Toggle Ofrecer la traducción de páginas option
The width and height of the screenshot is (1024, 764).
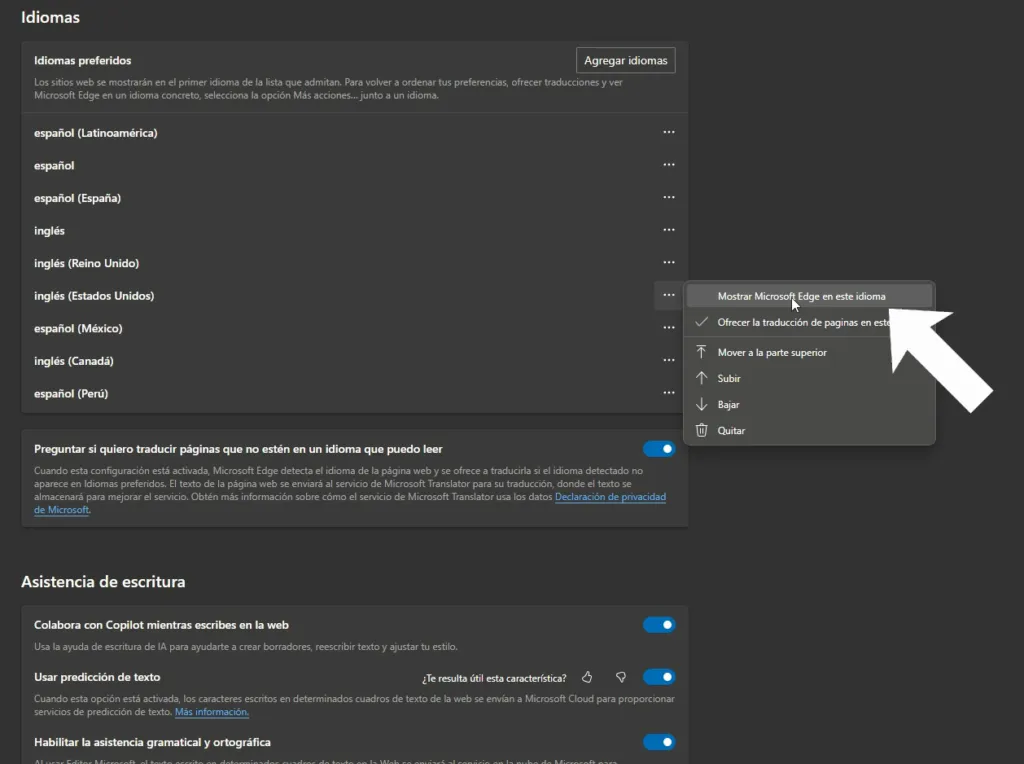coord(809,323)
